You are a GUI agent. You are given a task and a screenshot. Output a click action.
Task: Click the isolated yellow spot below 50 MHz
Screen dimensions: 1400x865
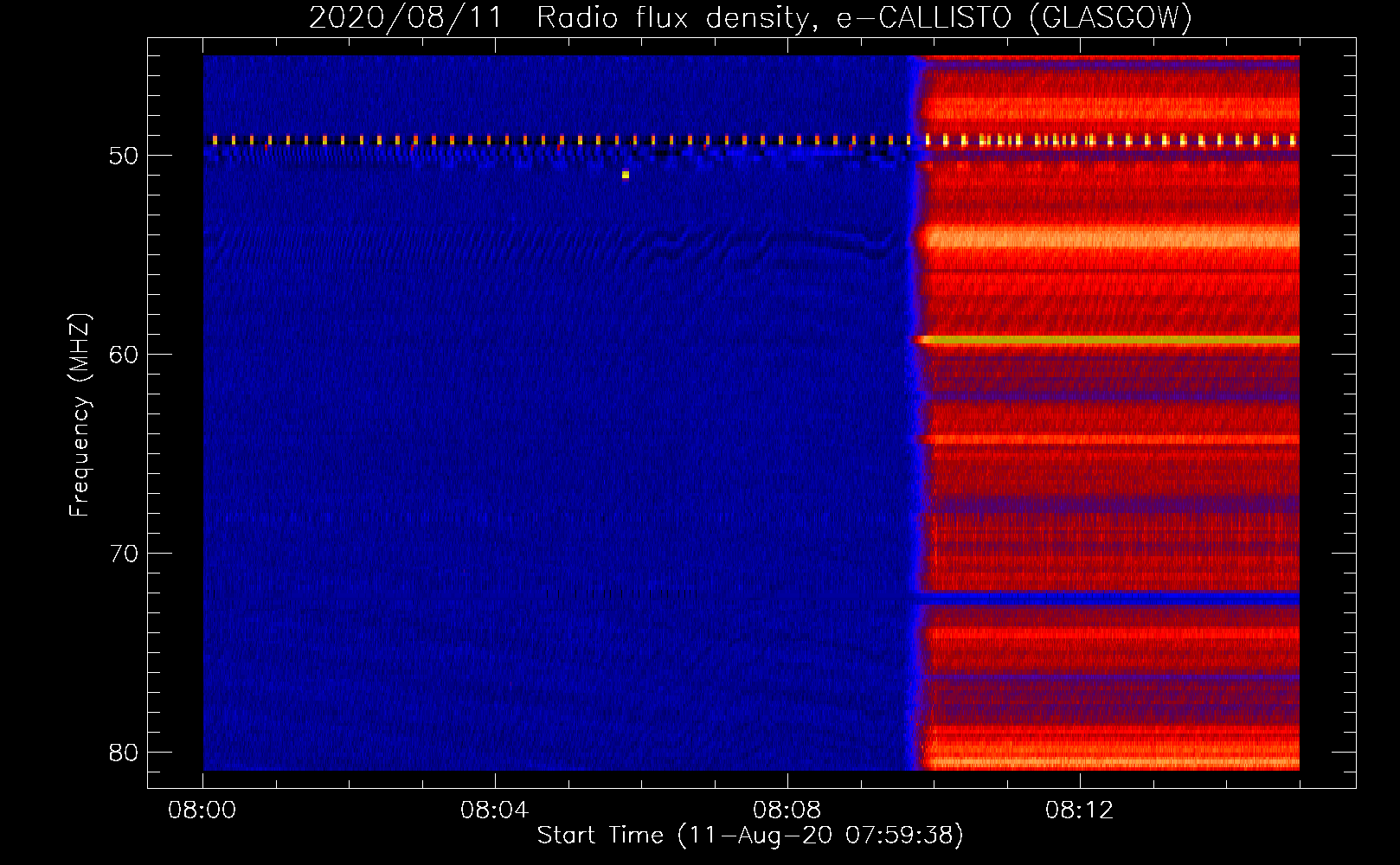click(626, 175)
